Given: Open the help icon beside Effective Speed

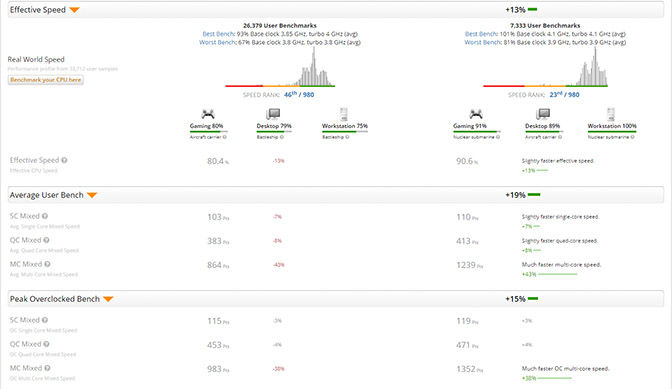Looking at the screenshot, I should [64, 160].
